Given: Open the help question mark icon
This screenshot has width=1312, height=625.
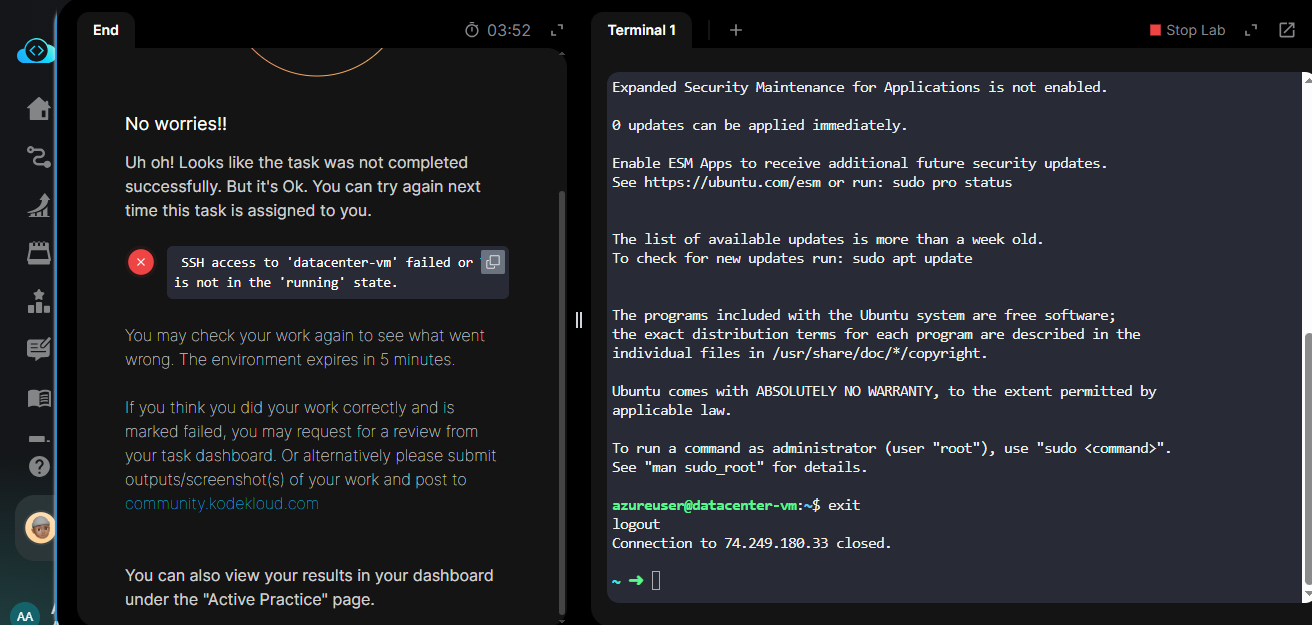Looking at the screenshot, I should pyautogui.click(x=39, y=466).
